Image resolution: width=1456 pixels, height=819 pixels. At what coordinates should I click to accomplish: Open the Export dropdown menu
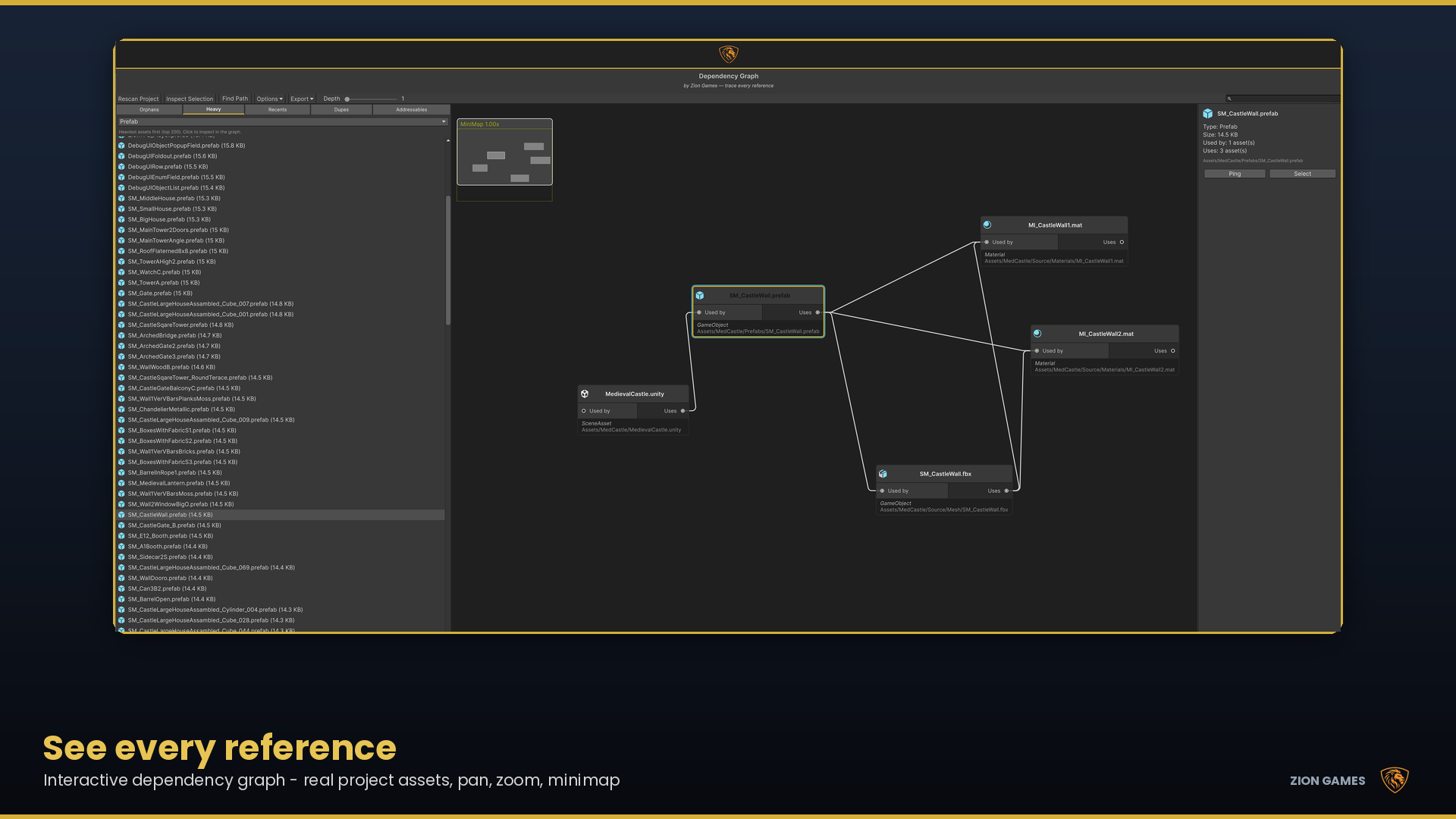[302, 99]
